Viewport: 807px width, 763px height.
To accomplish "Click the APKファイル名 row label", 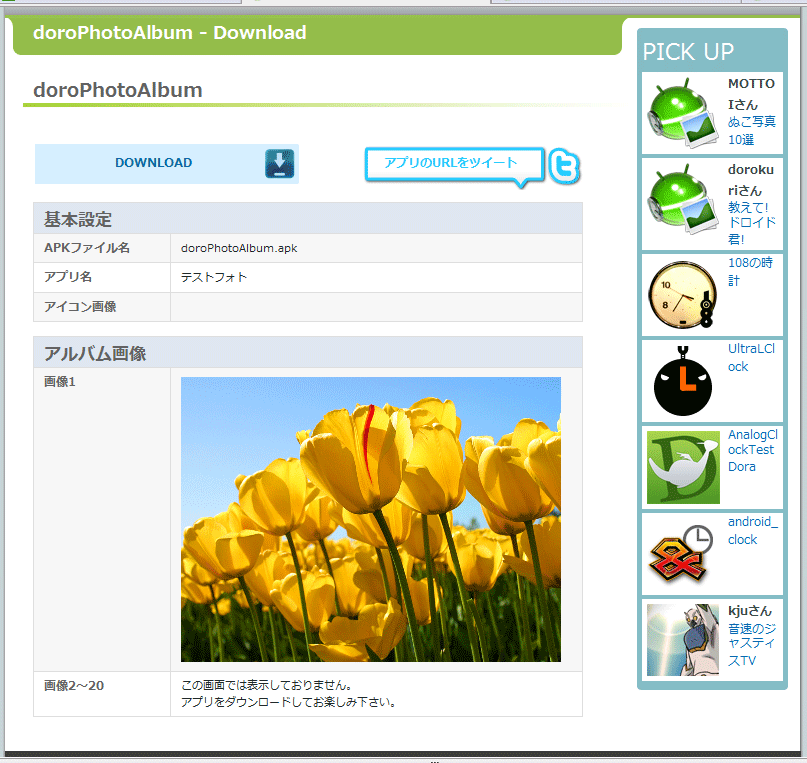I will click(87, 248).
